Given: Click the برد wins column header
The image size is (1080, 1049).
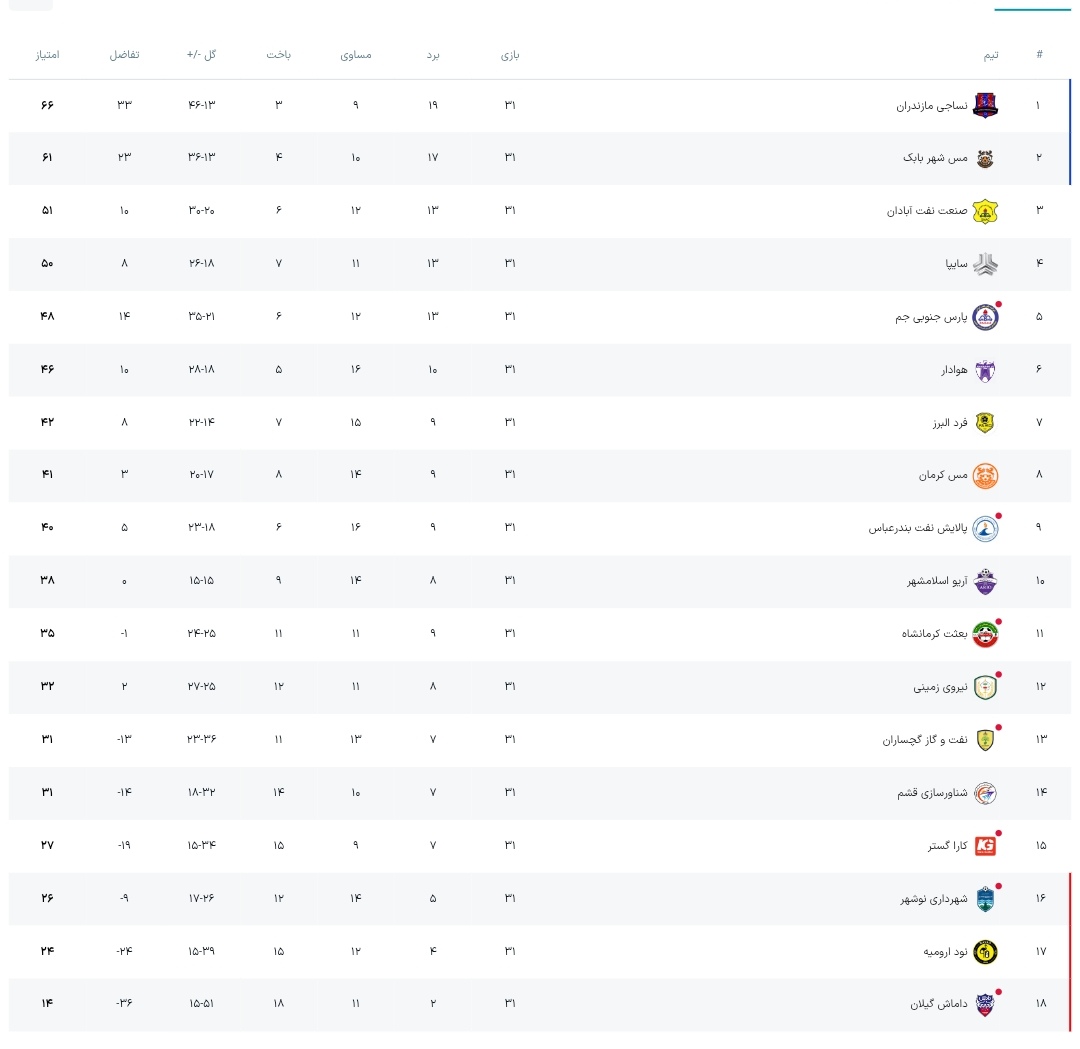Looking at the screenshot, I should (x=433, y=55).
